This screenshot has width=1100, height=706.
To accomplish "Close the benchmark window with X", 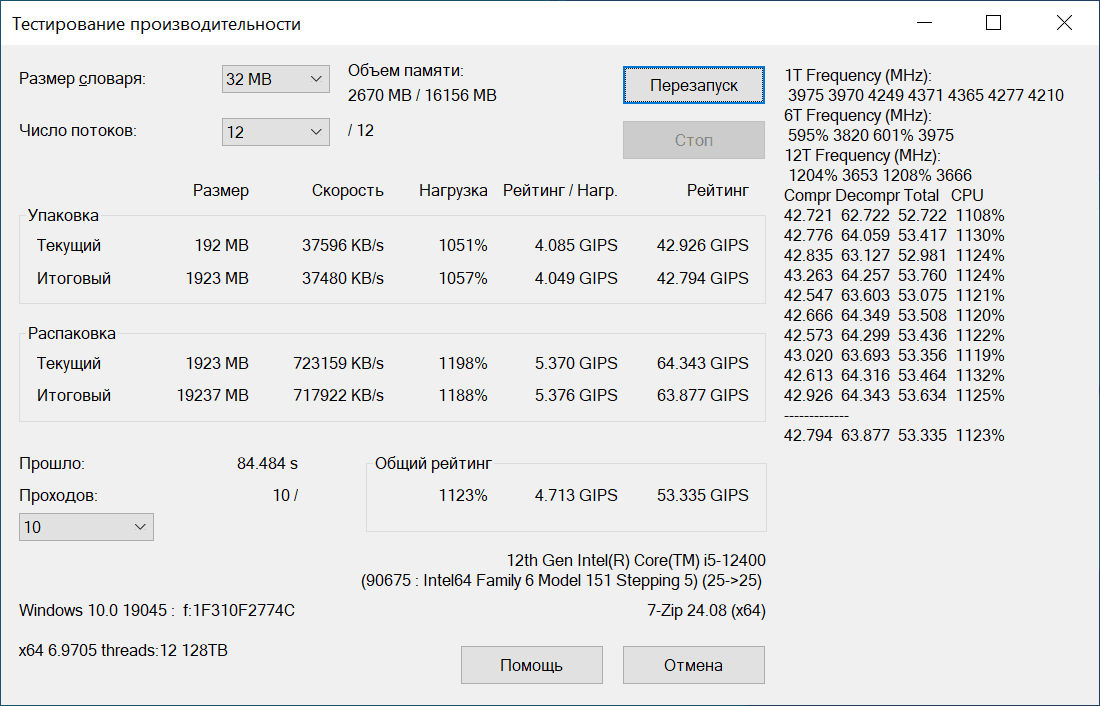I will pyautogui.click(x=1064, y=23).
